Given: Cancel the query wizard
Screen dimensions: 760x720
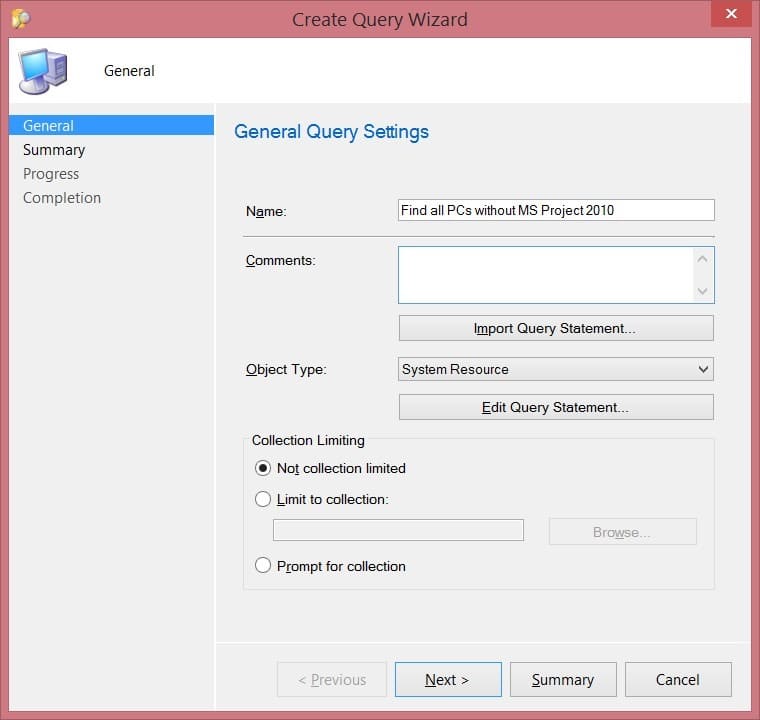Looking at the screenshot, I should tap(677, 680).
